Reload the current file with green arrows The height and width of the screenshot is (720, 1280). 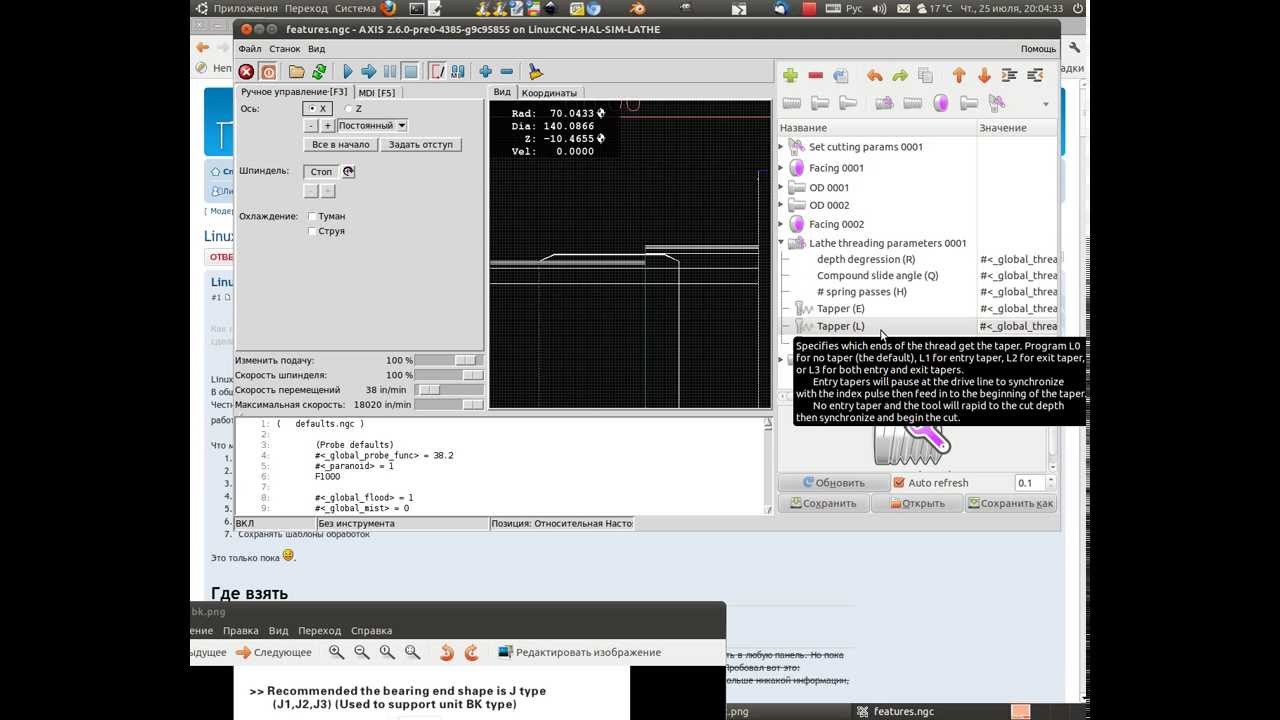[319, 72]
